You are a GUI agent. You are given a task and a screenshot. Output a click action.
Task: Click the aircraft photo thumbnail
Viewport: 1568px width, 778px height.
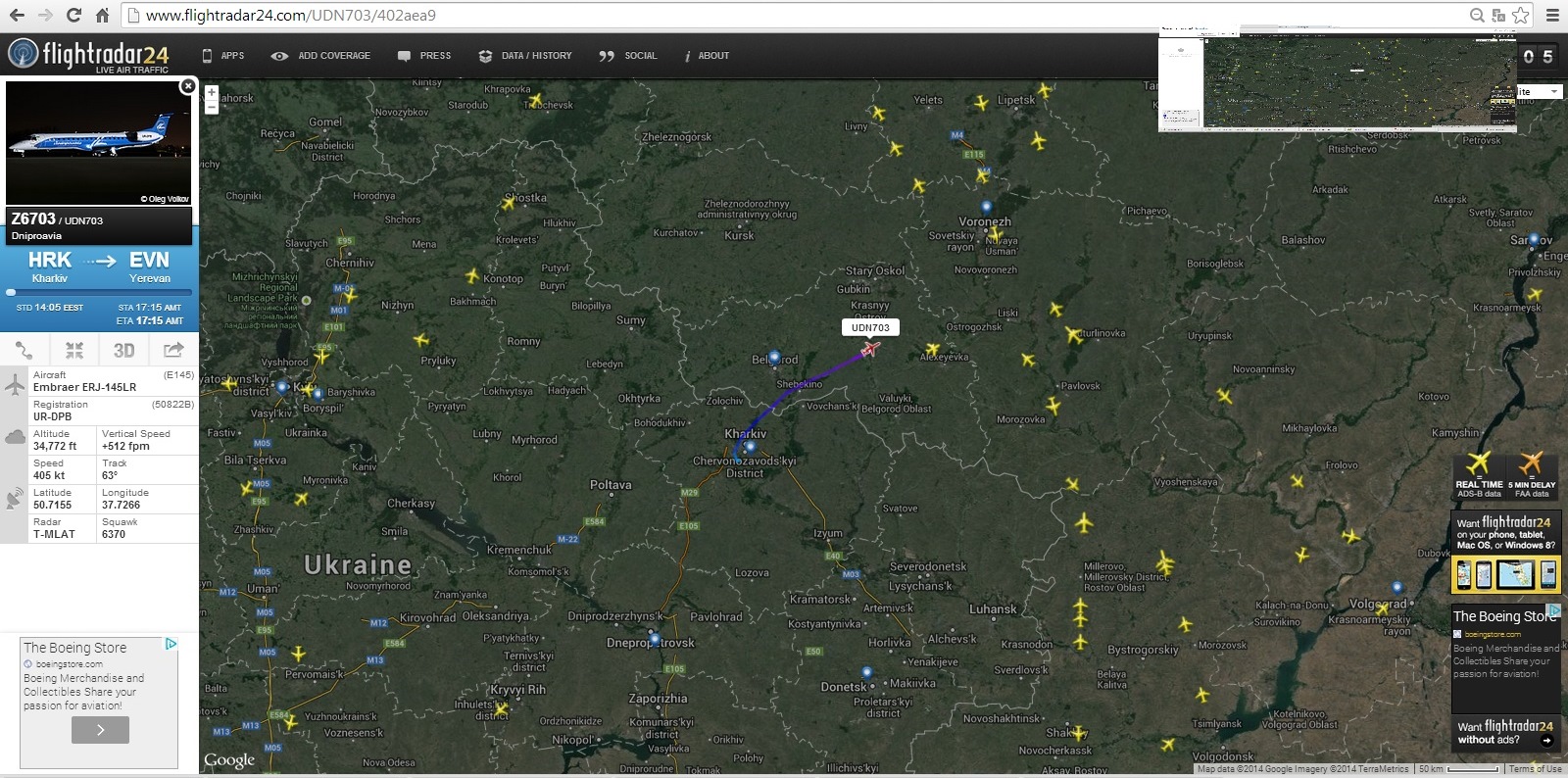pos(99,143)
